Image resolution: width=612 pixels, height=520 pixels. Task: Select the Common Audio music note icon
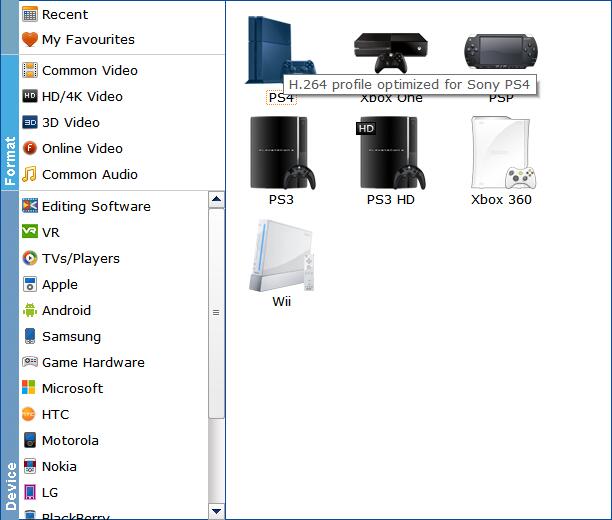(x=30, y=174)
